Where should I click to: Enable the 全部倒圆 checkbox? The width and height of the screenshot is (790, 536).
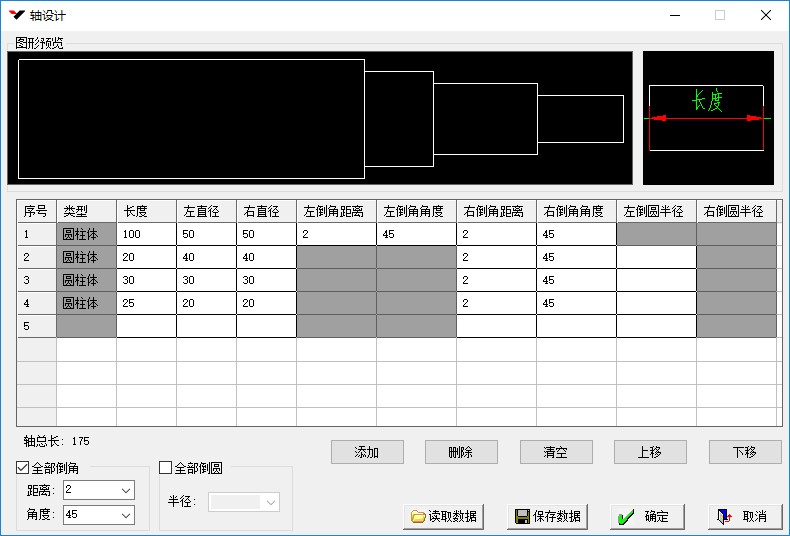click(x=165, y=467)
